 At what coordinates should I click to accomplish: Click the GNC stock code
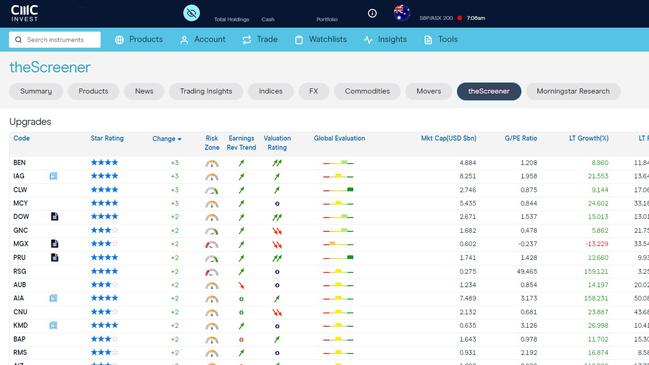pyautogui.click(x=21, y=231)
